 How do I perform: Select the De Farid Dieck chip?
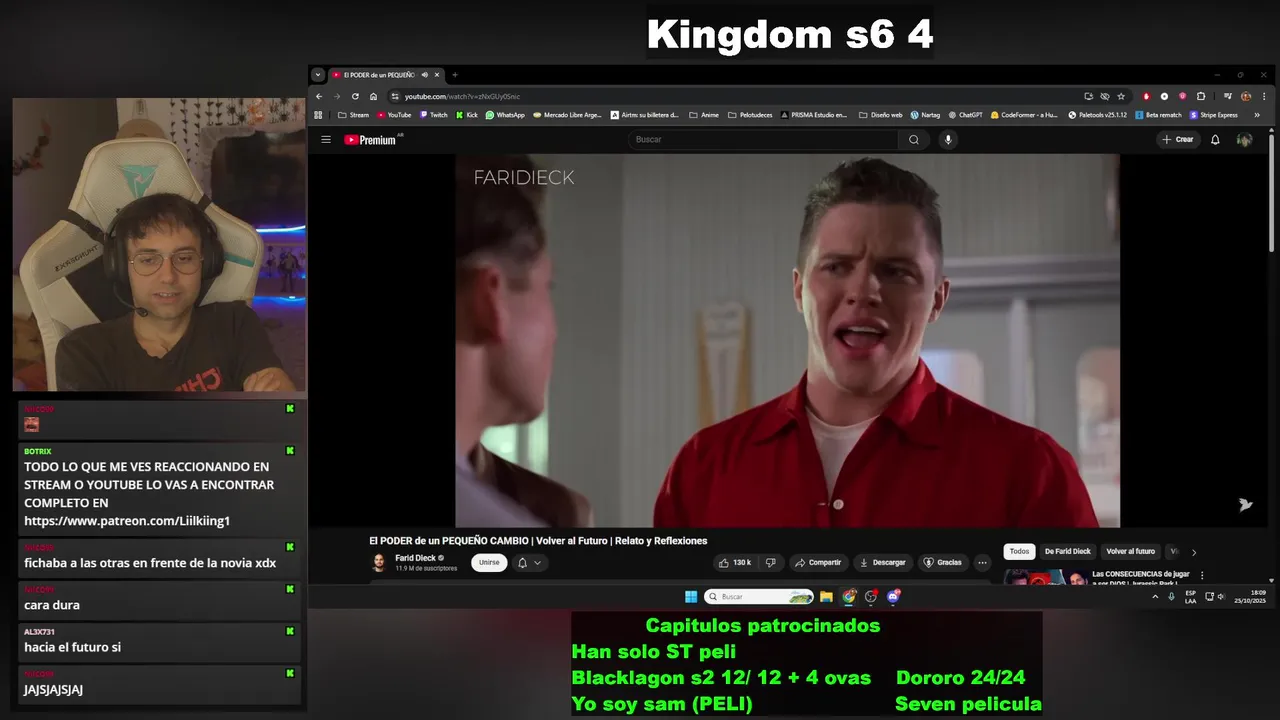tap(1068, 552)
